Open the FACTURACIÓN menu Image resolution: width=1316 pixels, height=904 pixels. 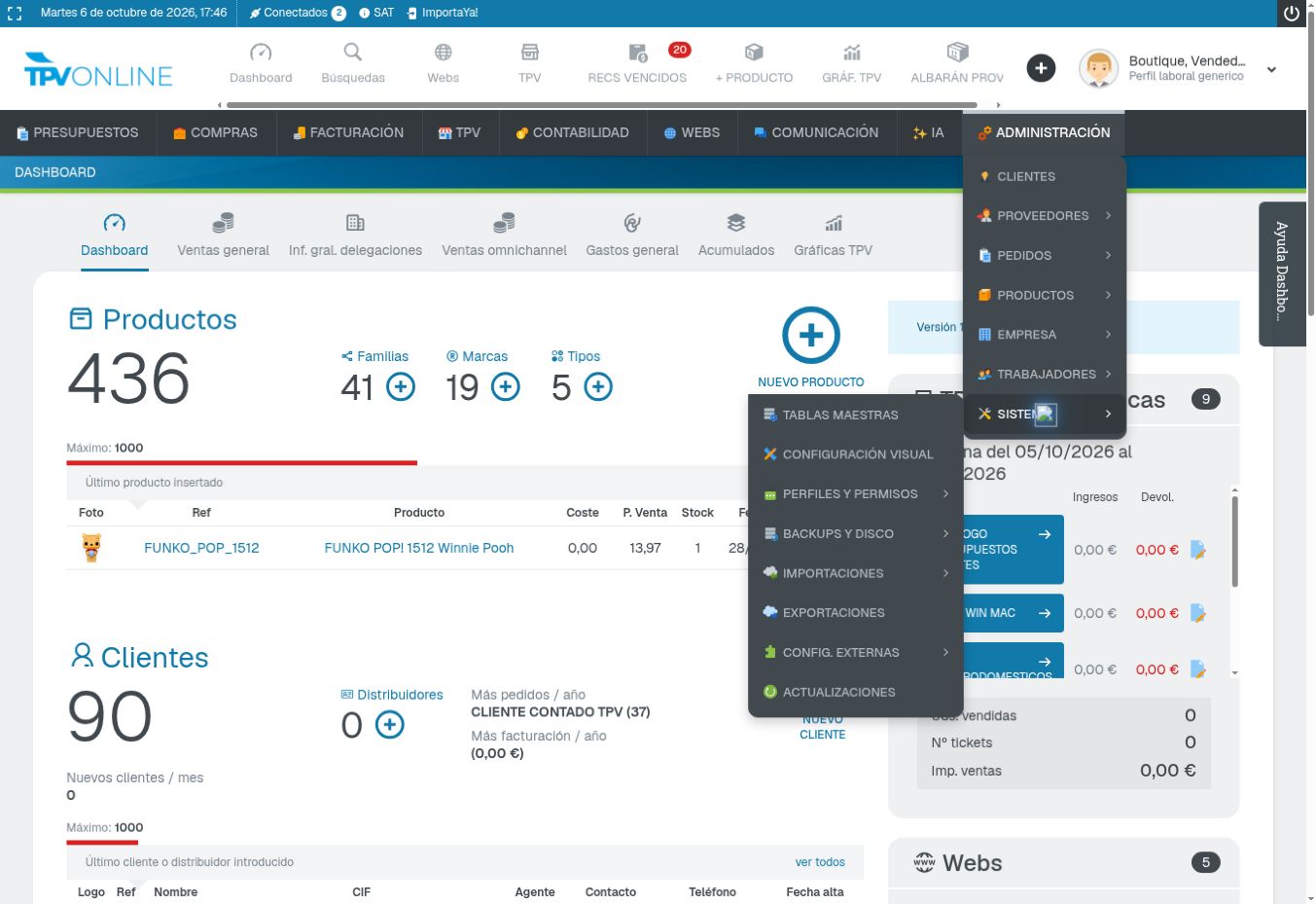tap(348, 132)
